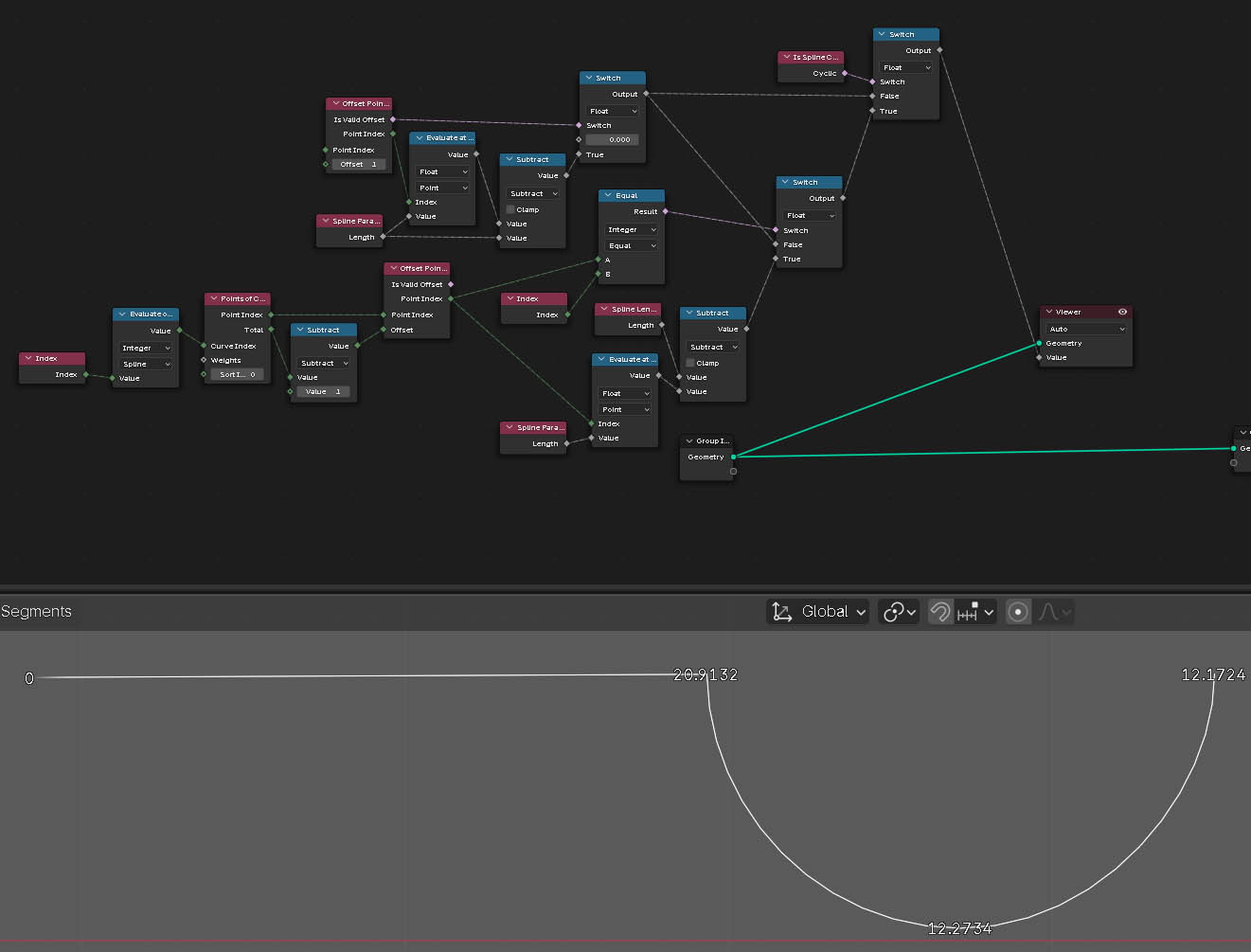Click the Value 1 field in Subtract node

324,391
